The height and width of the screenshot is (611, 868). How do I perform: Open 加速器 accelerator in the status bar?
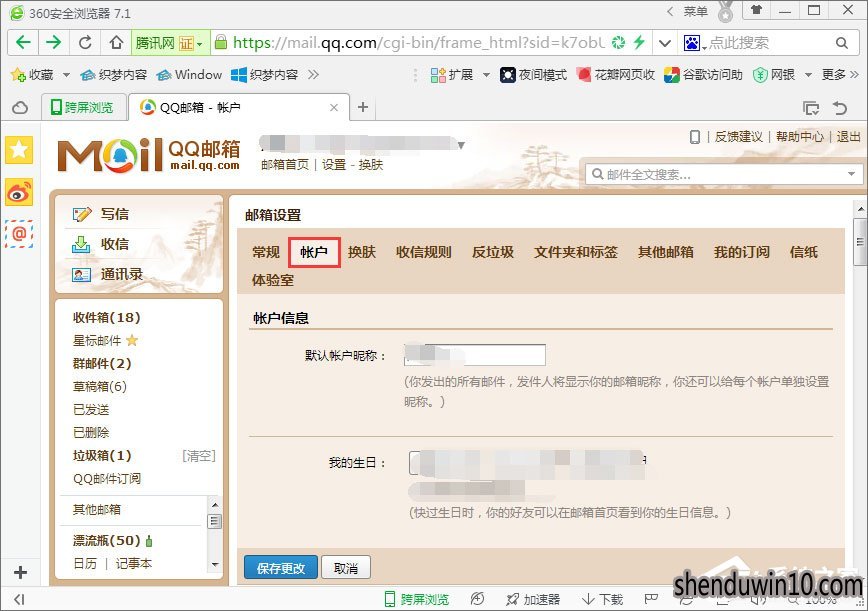click(x=534, y=599)
